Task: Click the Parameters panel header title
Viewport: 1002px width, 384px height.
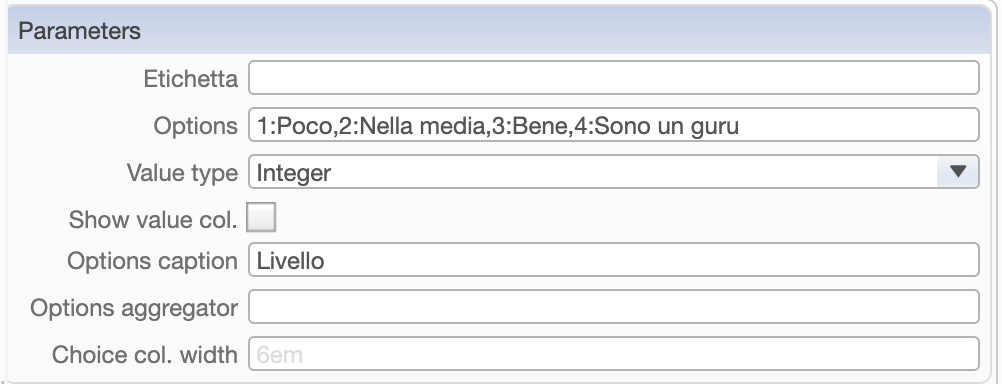Action: coord(79,31)
